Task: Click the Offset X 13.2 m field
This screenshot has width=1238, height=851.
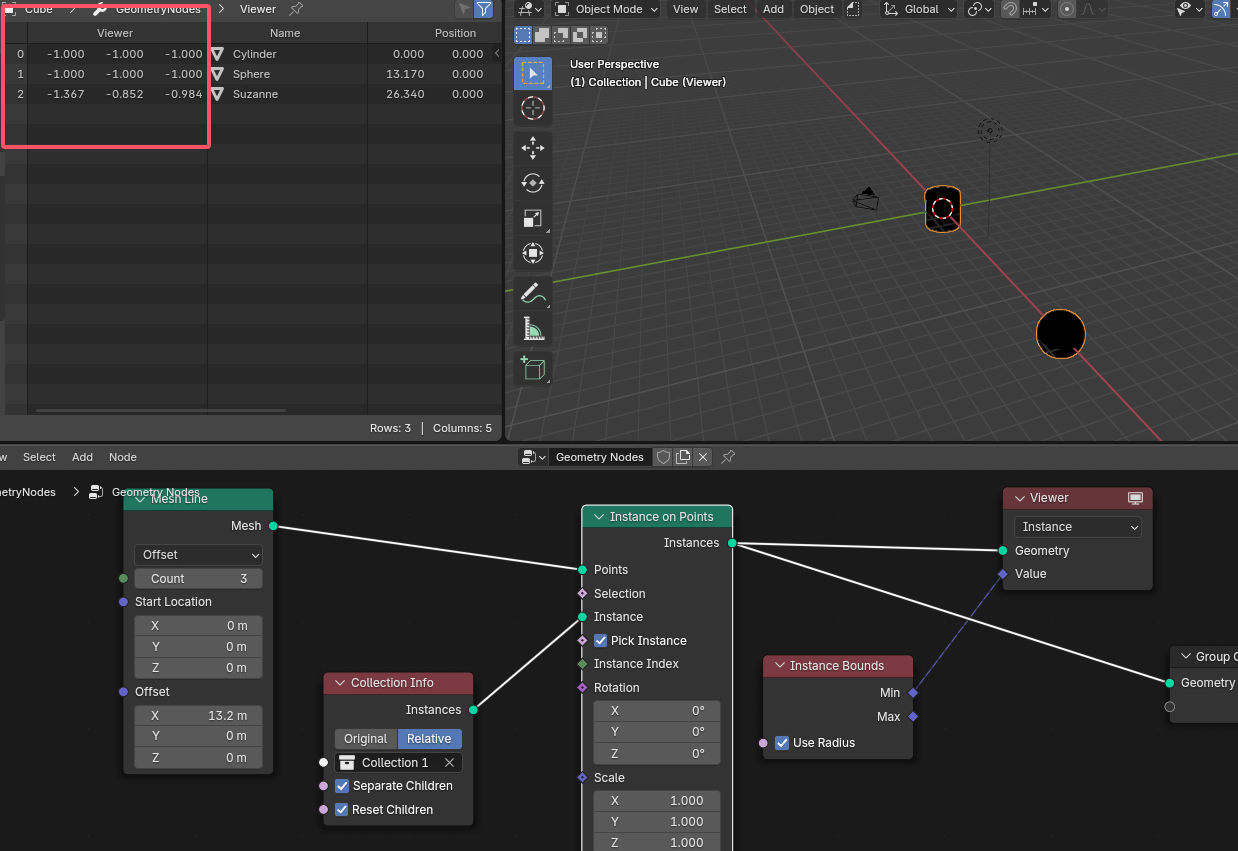Action: [198, 716]
